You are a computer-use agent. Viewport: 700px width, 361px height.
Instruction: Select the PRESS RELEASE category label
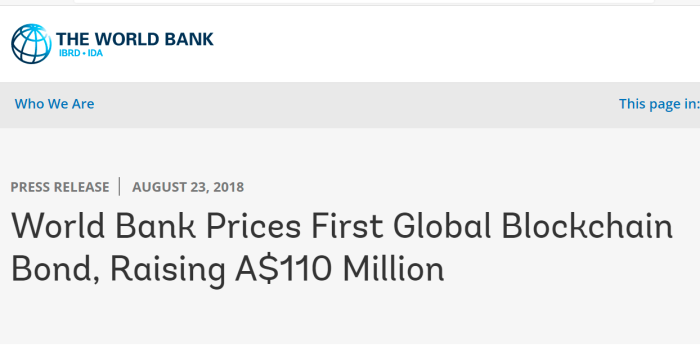(60, 187)
